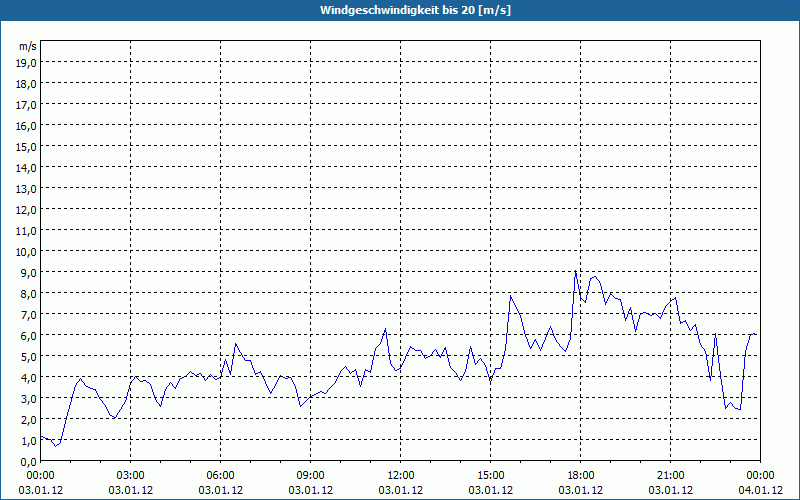Click the "3,0" y-axis tick label
The height and width of the screenshot is (500, 800).
point(29,398)
